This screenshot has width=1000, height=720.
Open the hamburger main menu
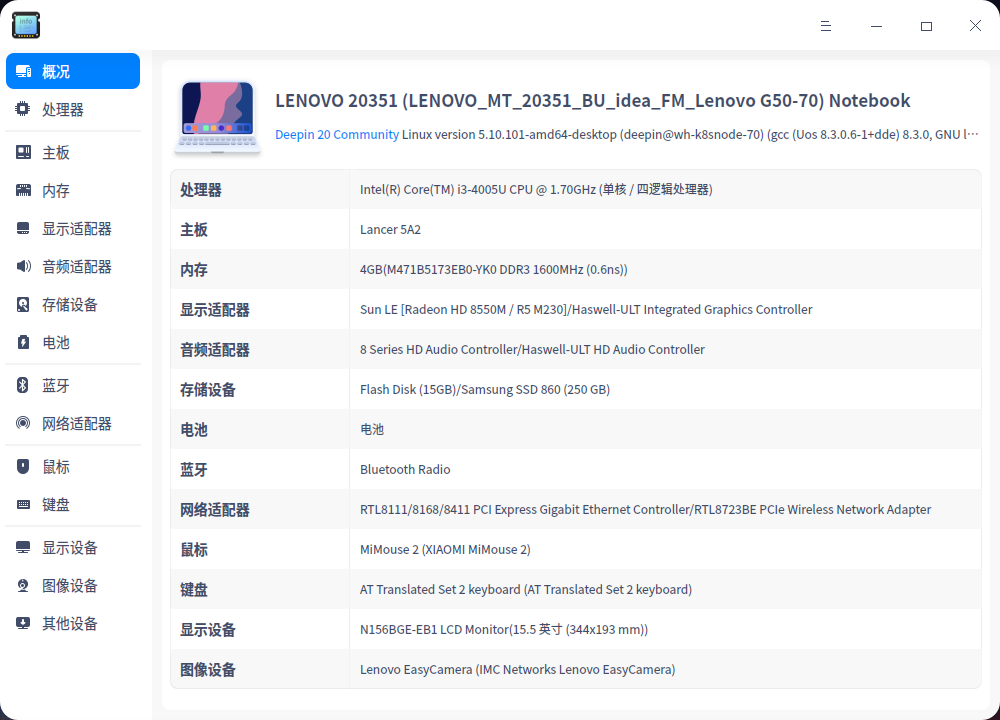(x=826, y=26)
